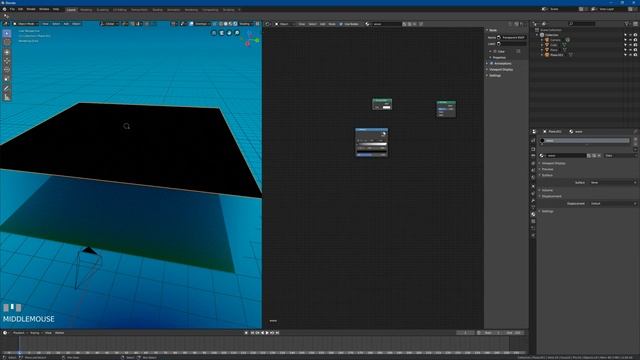Image resolution: width=640 pixels, height=360 pixels.
Task: Toggle camera view with the viewport camera icon
Action: [222, 33]
